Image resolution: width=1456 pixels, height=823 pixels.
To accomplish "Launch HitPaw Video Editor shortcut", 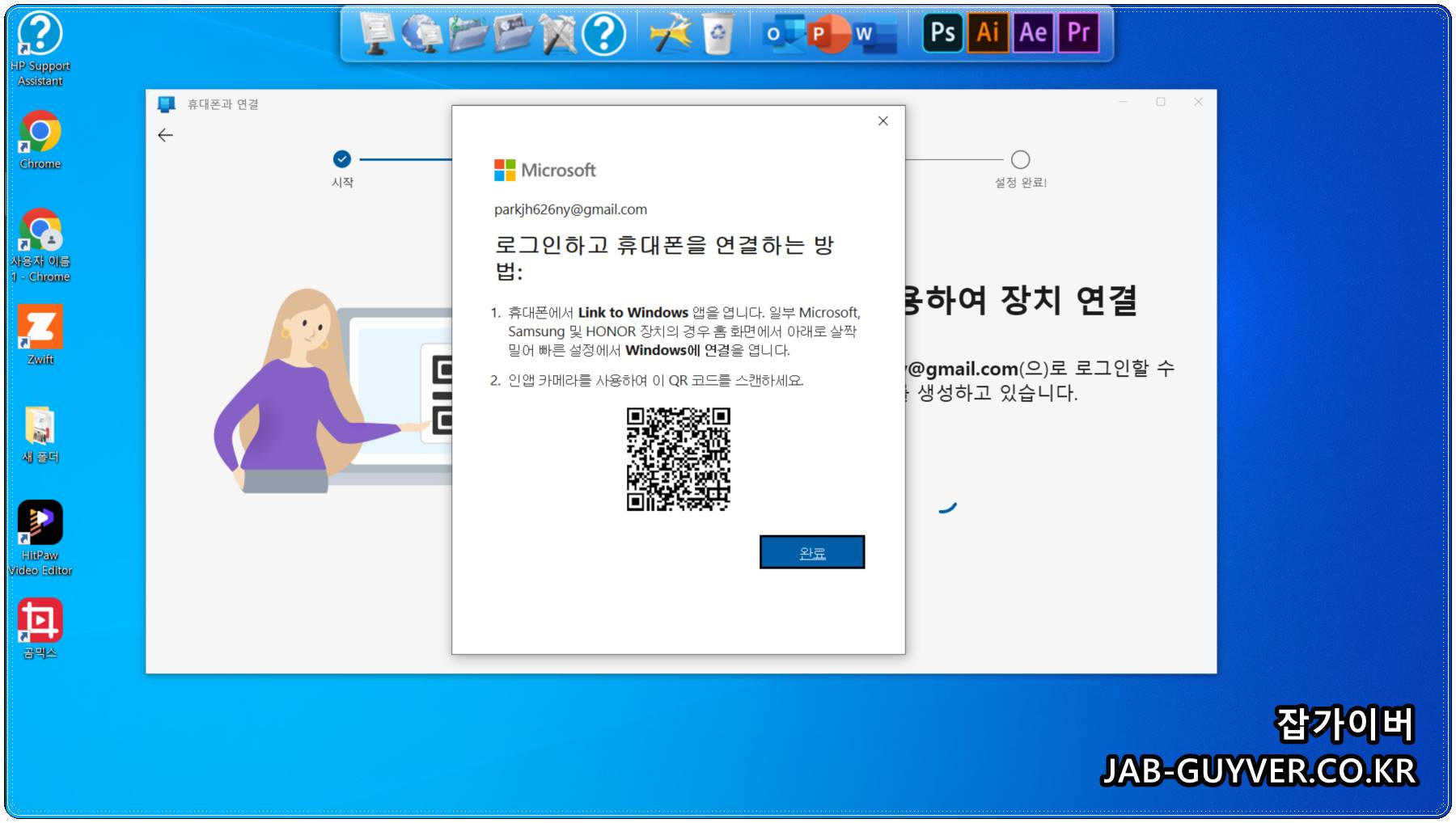I will (40, 538).
